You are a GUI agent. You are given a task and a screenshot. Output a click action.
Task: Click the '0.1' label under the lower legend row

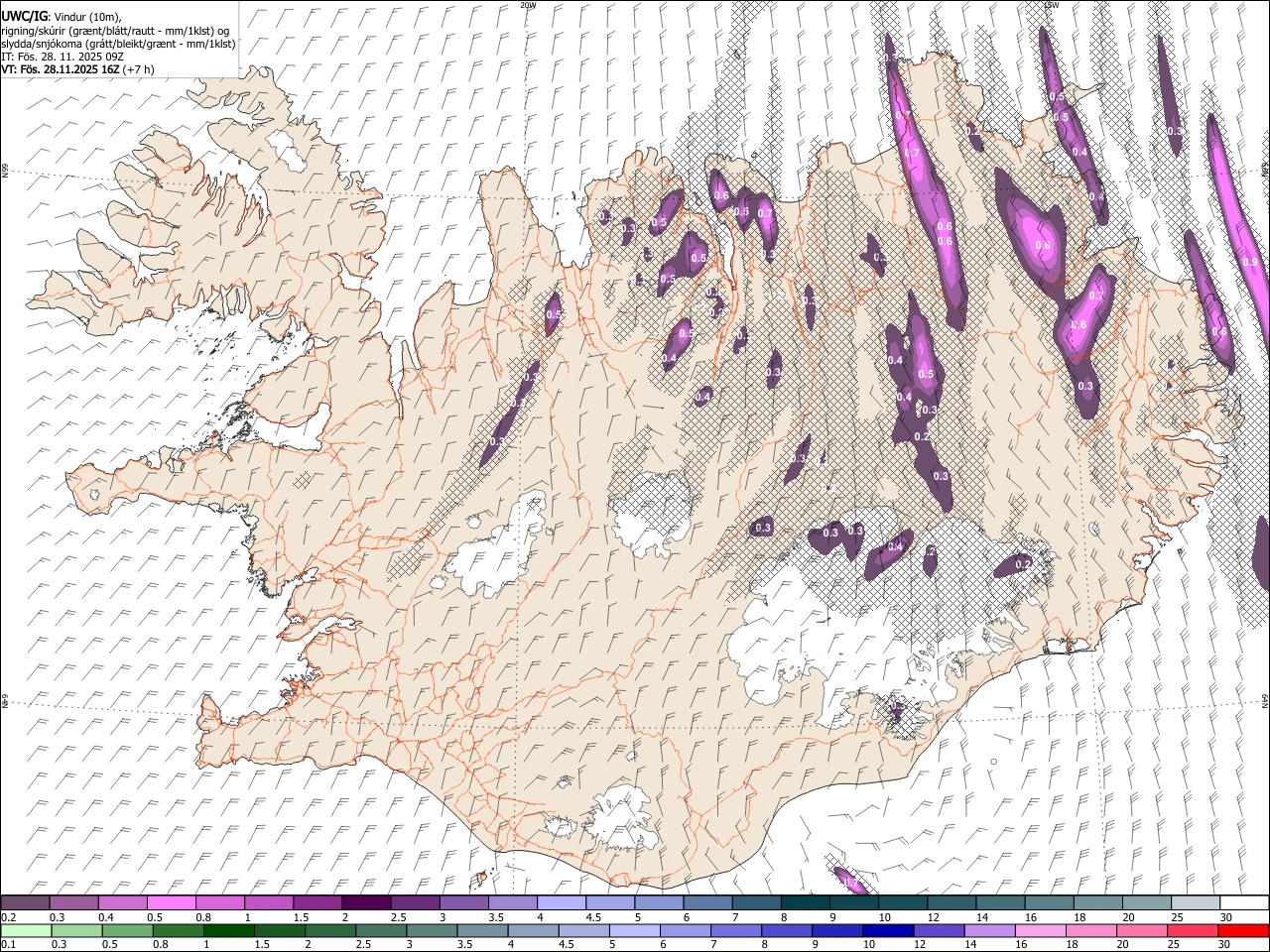(8, 945)
